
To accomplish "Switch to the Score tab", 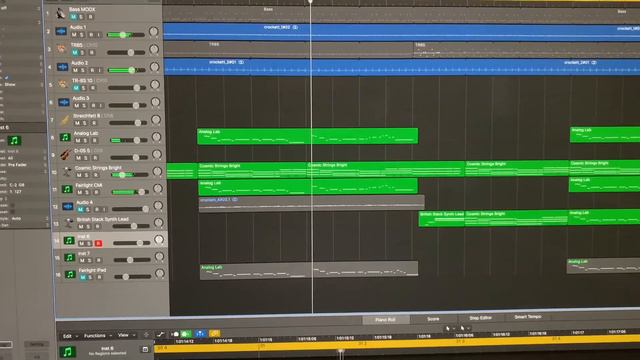I will [x=433, y=319].
